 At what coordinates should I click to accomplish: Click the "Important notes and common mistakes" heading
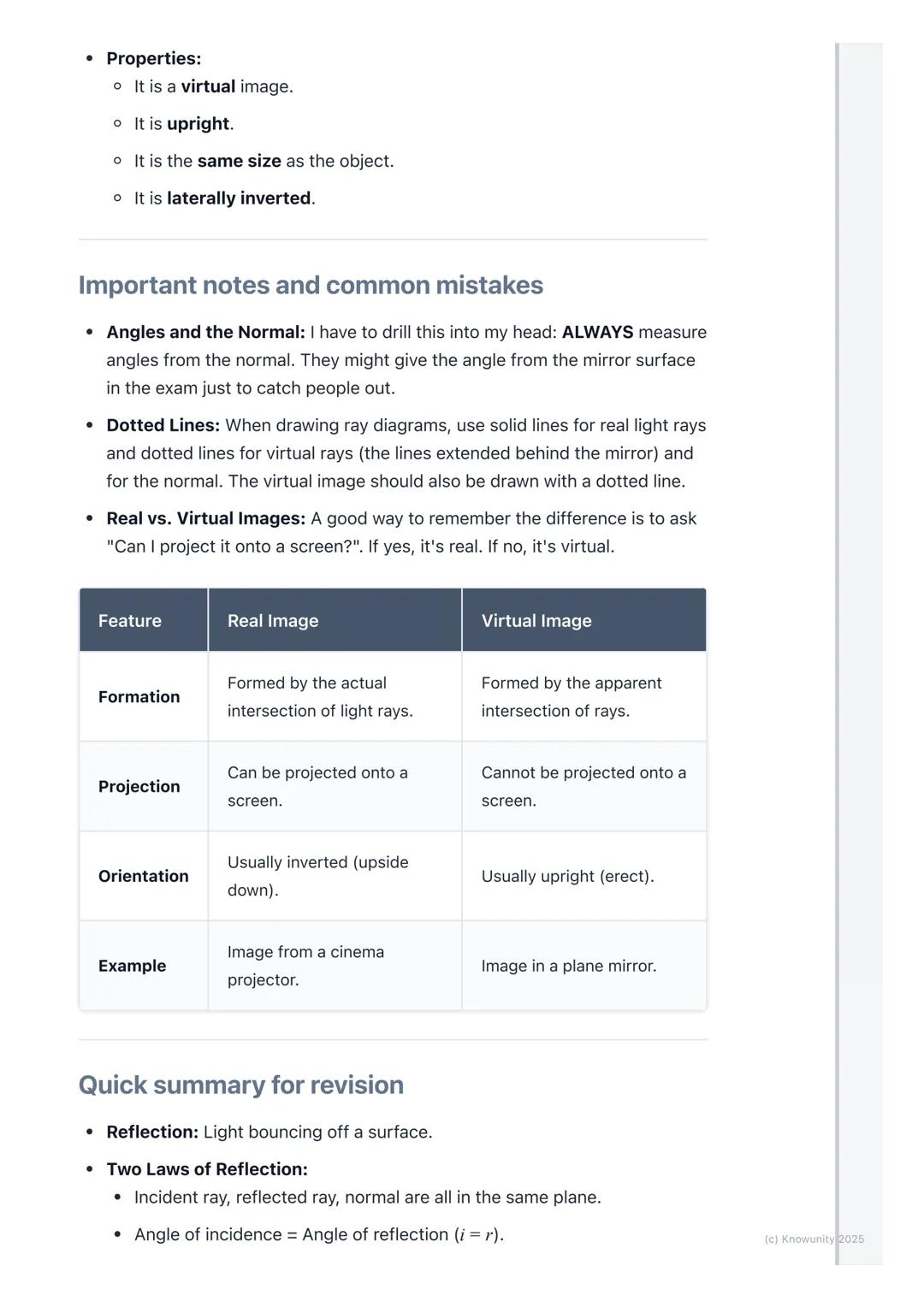(311, 285)
